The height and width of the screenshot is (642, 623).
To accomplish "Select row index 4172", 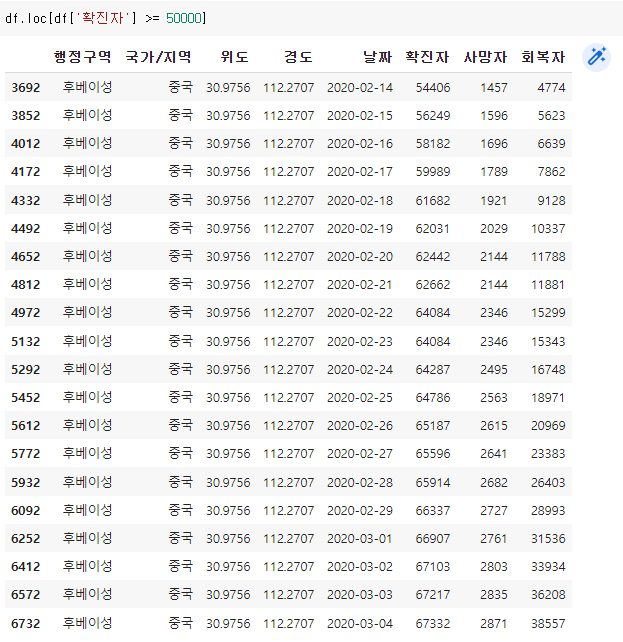I will coord(26,172).
